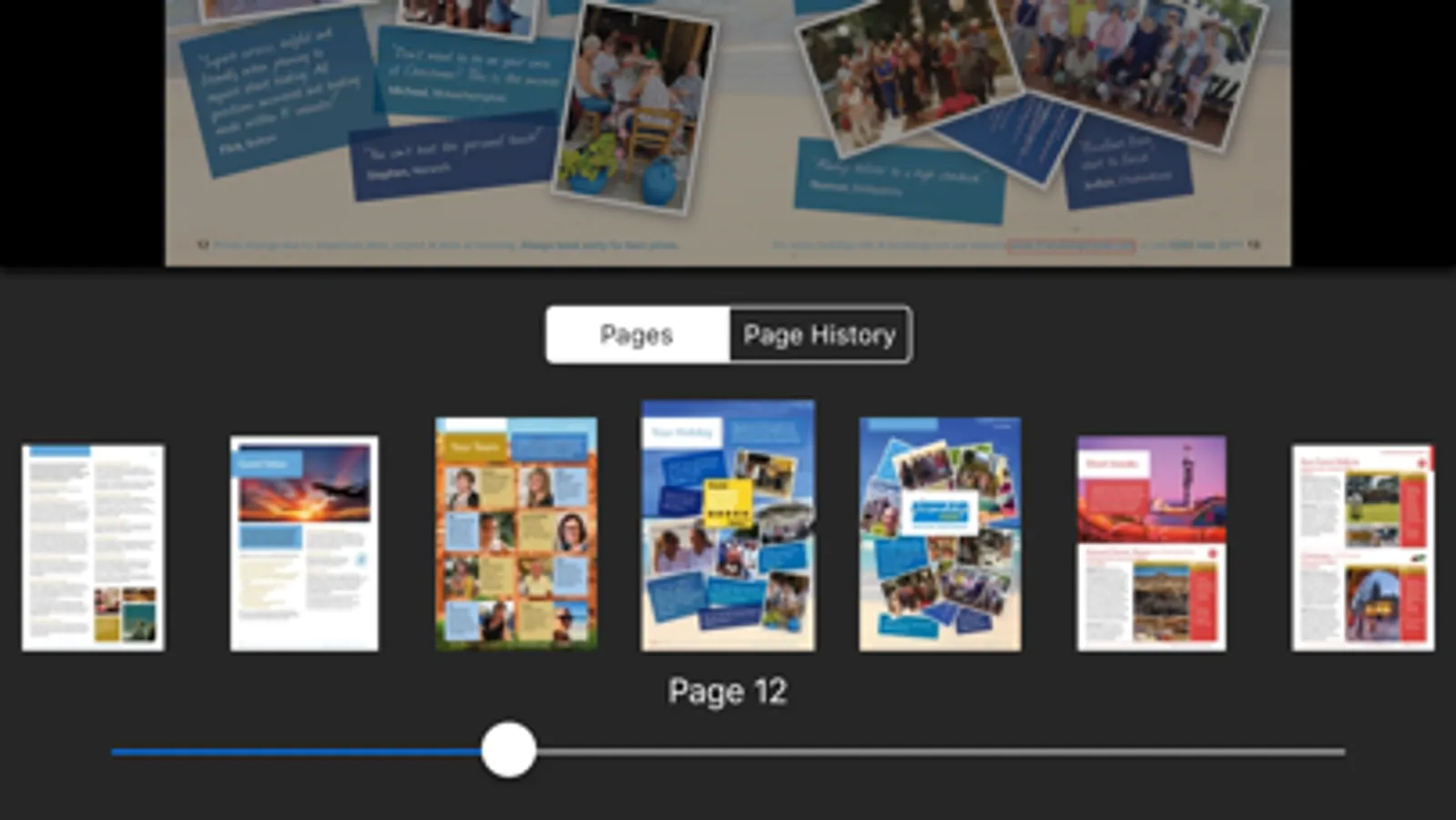Select the orange team portraits page thumbnail

[516, 534]
